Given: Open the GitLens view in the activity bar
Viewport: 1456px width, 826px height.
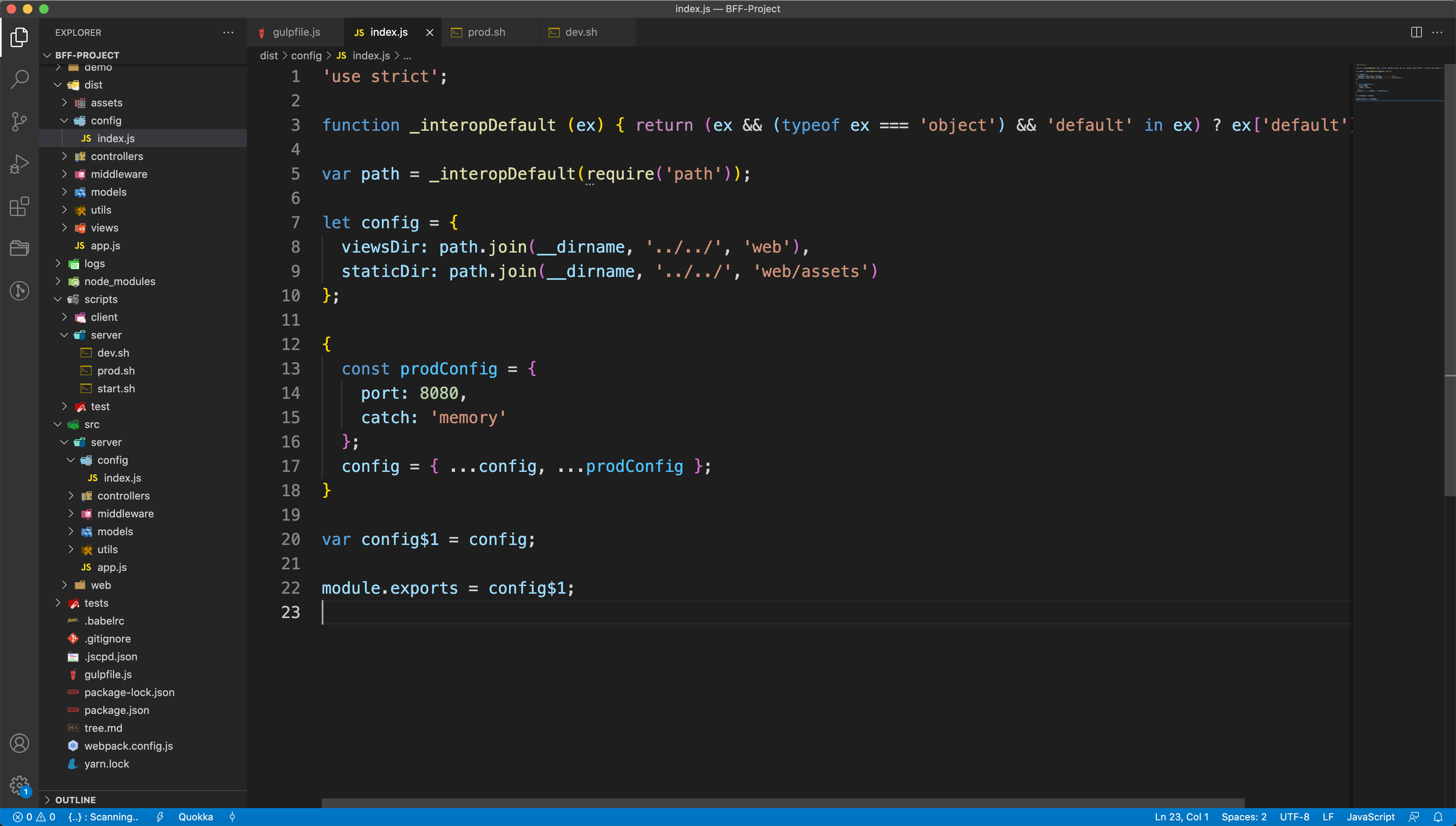Looking at the screenshot, I should click(x=19, y=290).
